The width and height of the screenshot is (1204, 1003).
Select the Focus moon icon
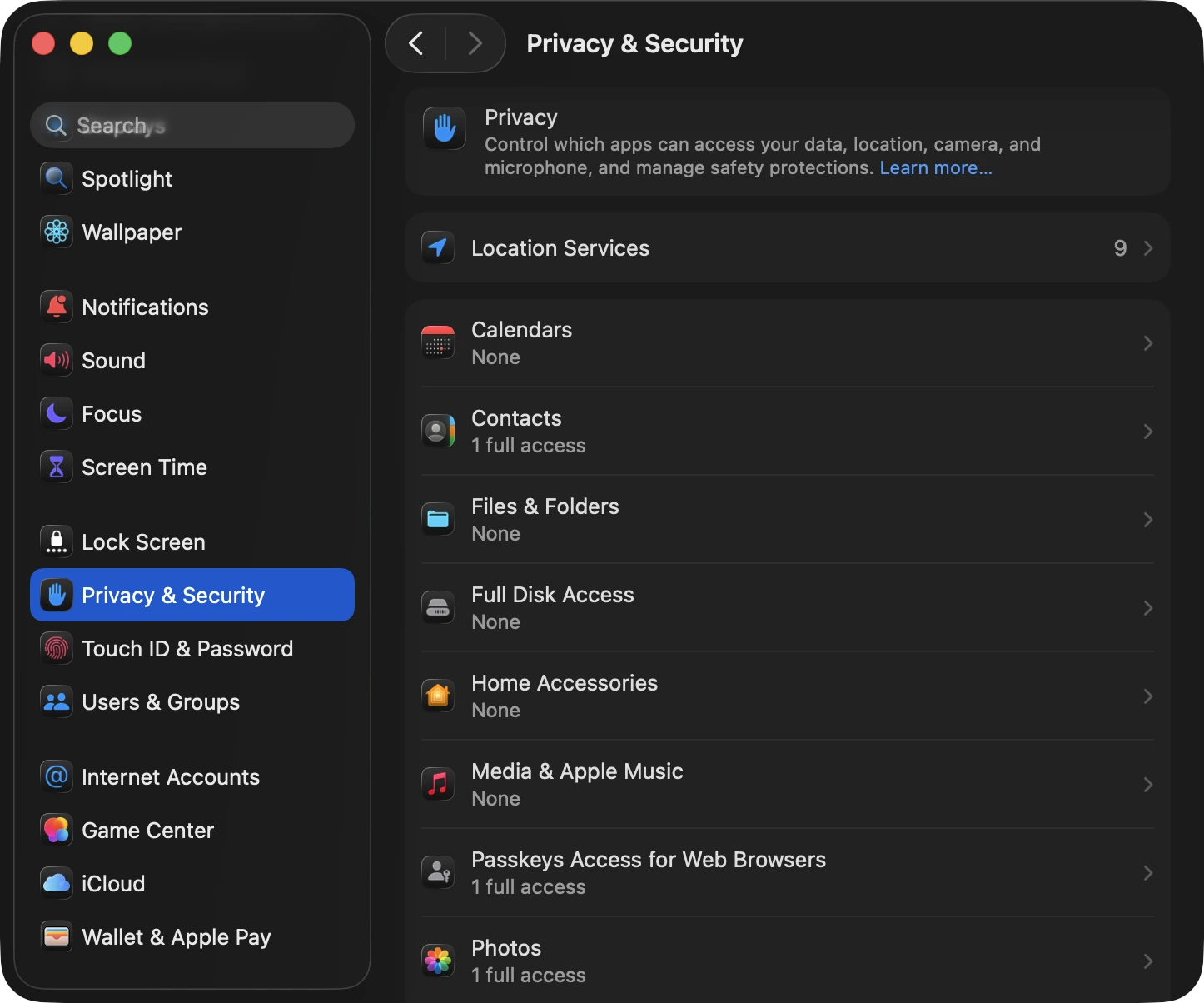(55, 413)
